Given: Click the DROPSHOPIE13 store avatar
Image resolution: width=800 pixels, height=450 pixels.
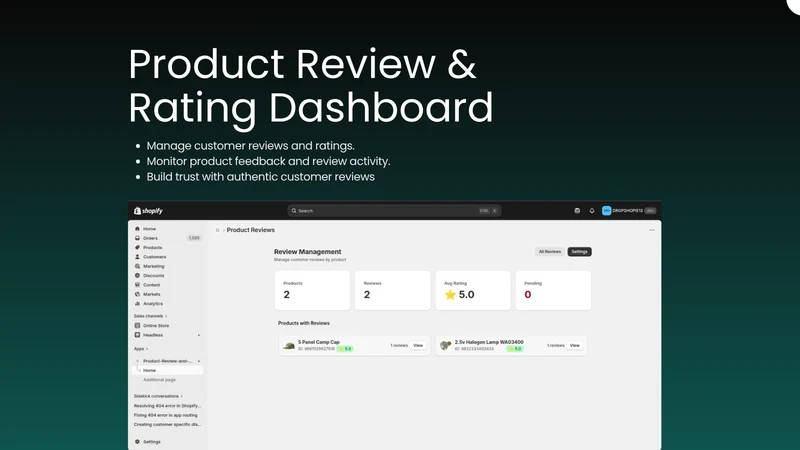Looking at the screenshot, I should [606, 211].
